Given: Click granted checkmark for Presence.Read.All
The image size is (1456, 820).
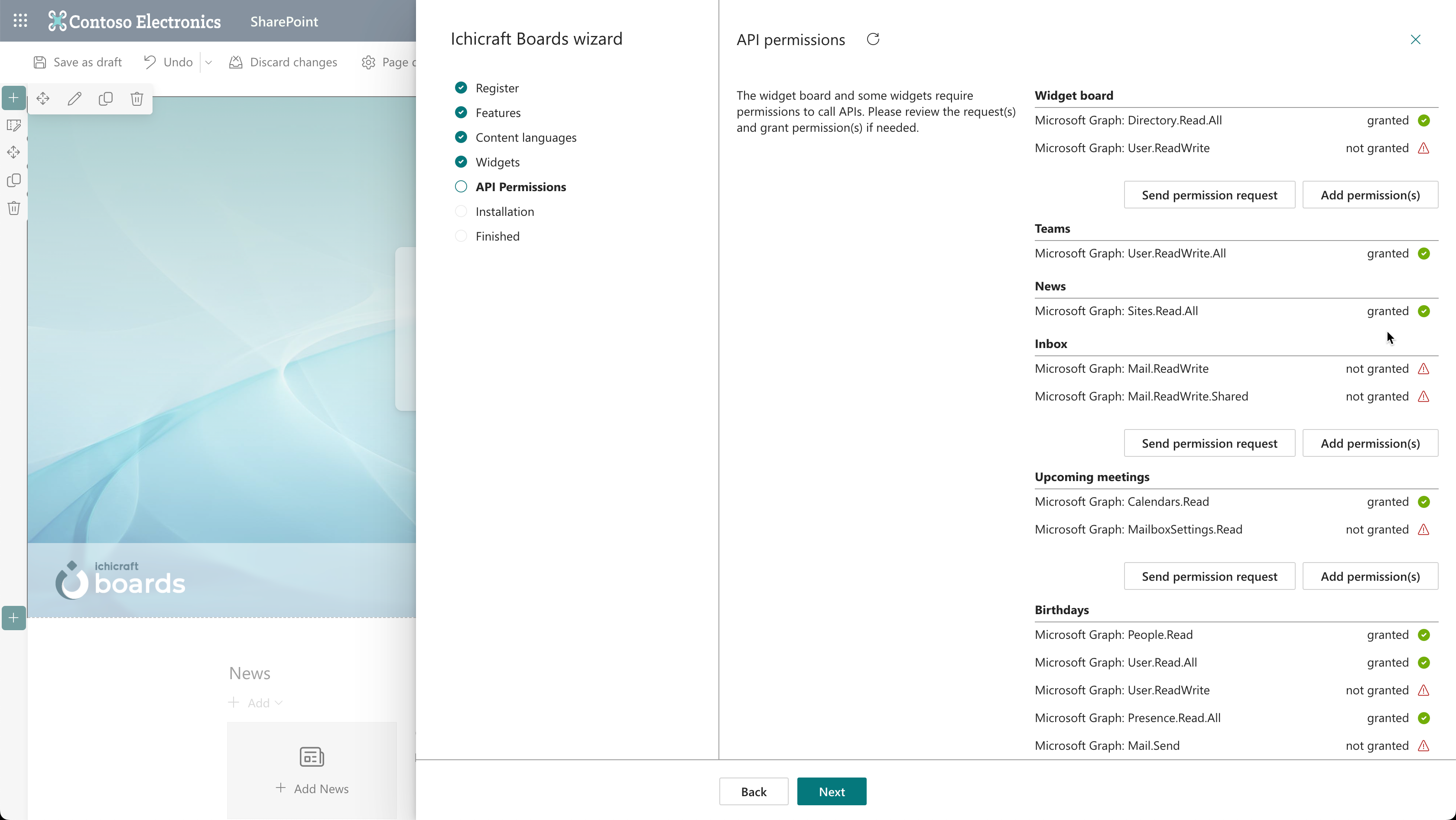Looking at the screenshot, I should click(x=1424, y=718).
